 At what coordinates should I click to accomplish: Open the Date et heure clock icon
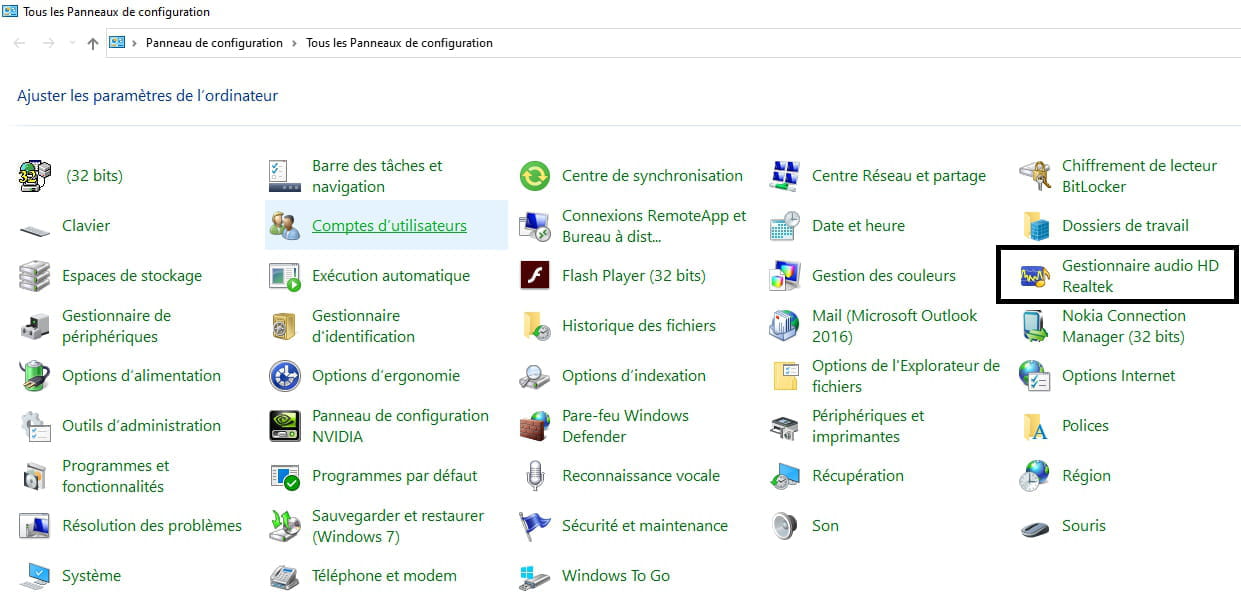785,226
